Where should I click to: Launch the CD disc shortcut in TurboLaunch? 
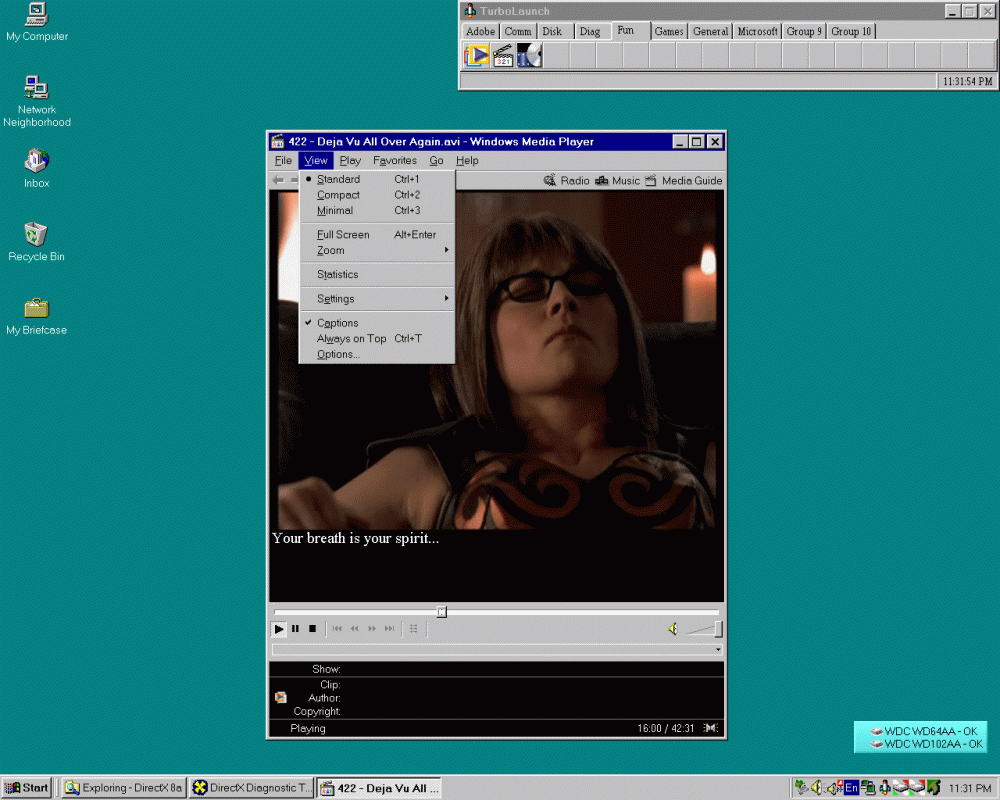(529, 55)
